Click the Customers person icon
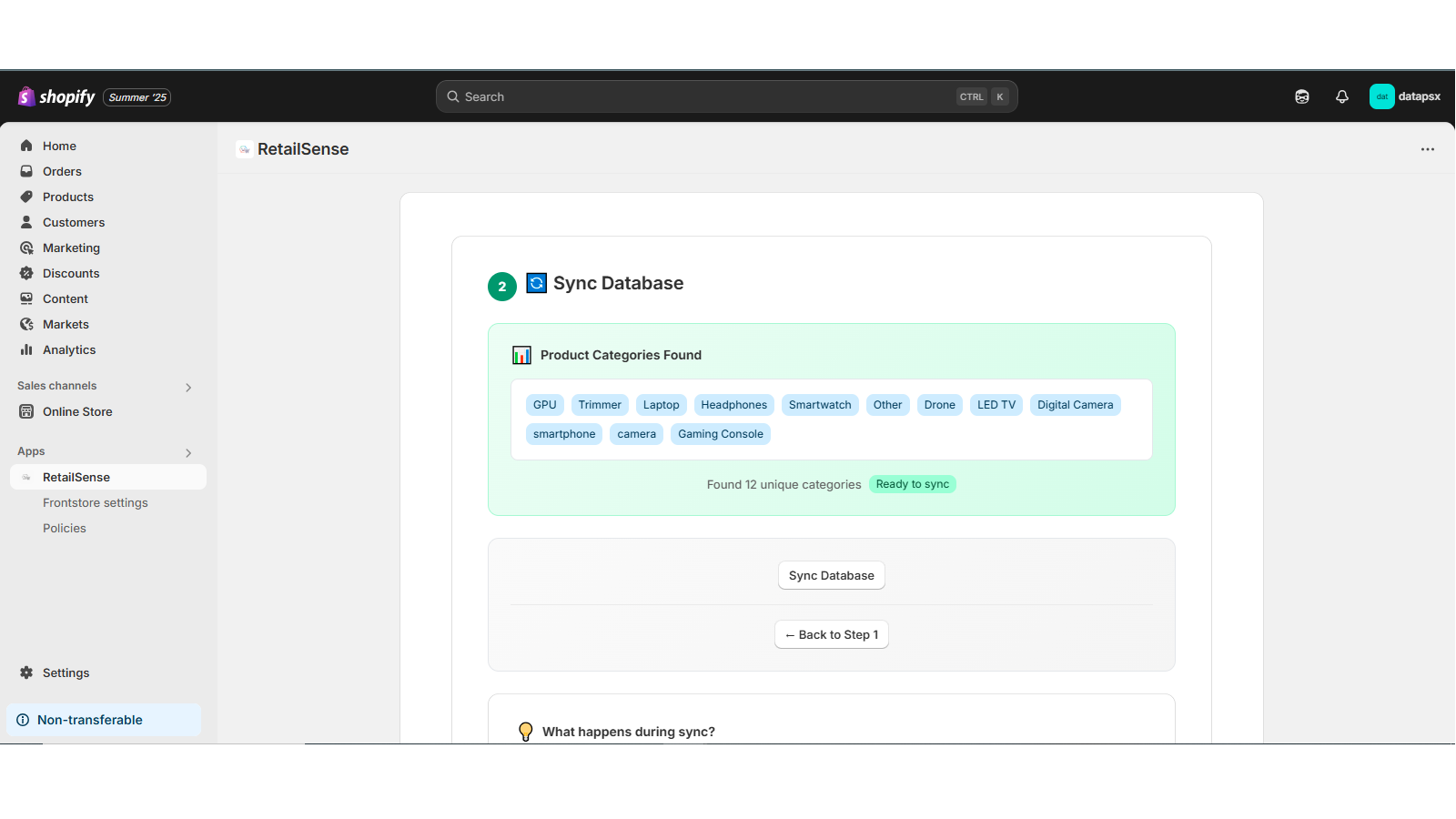Screen dimensions: 1456x819 [x=26, y=222]
